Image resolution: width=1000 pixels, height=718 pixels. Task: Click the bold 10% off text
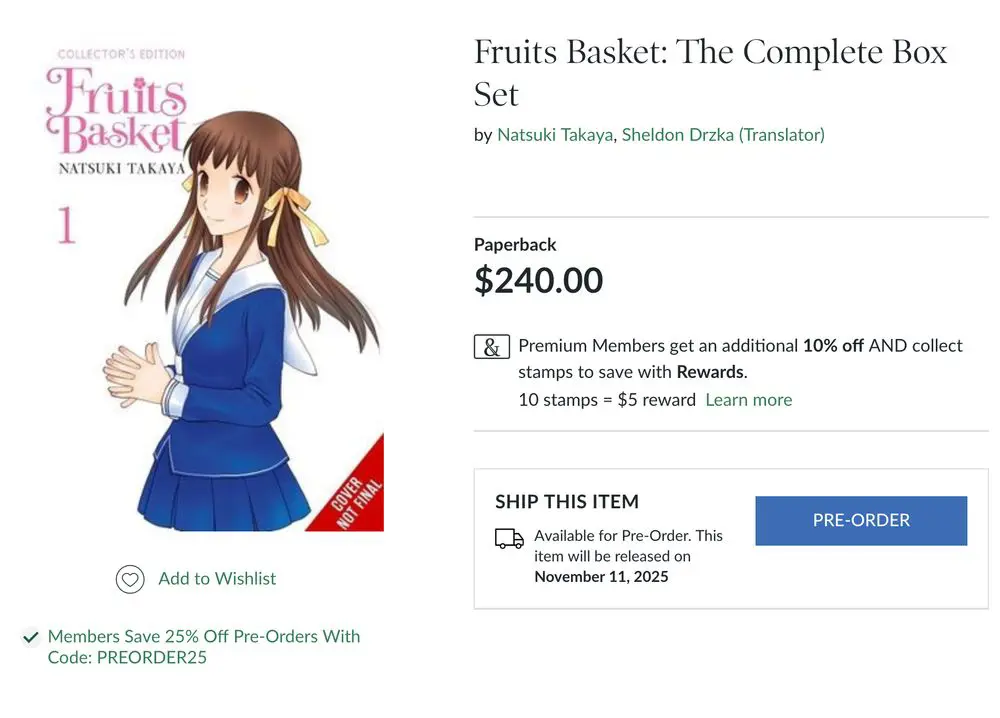(x=833, y=346)
